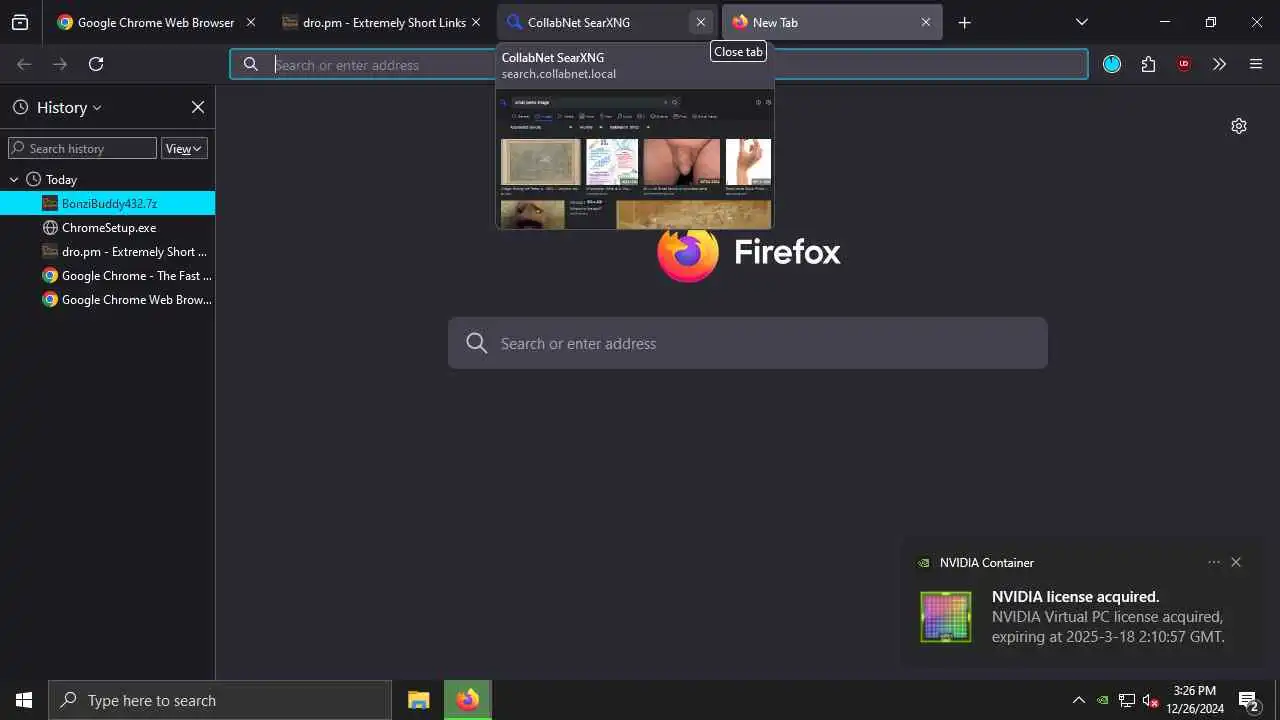
Task: Open dro.pm - Extremely Short history entry
Action: click(108, 251)
